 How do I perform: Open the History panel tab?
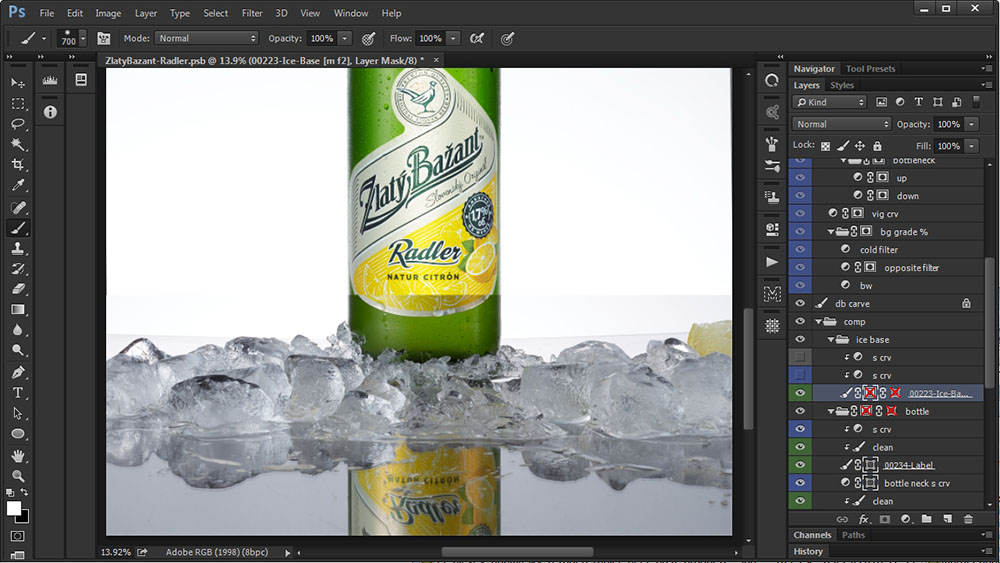pos(808,552)
